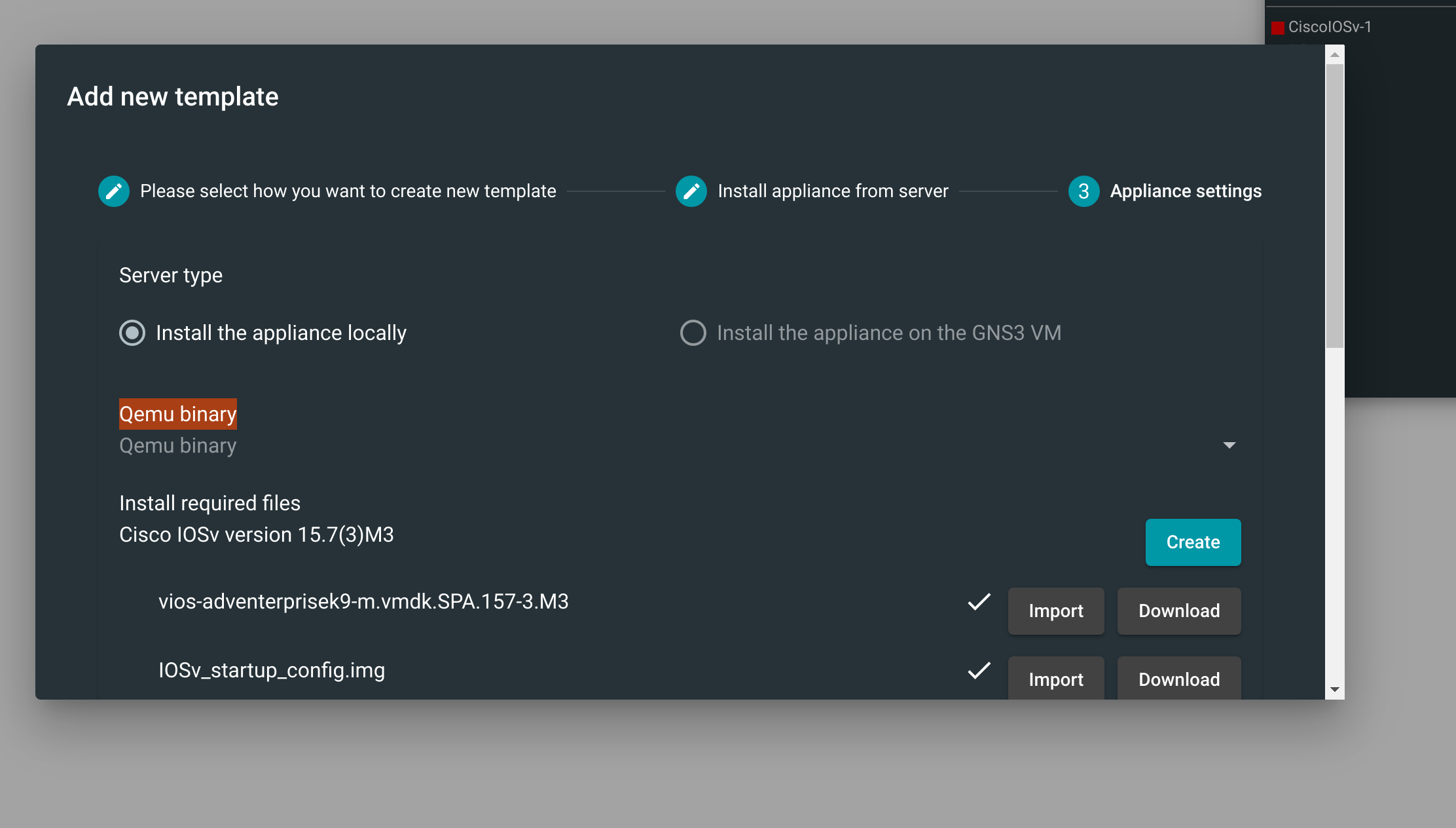Click the scrollbar down arrow
Viewport: 1456px width, 828px height.
1334,688
